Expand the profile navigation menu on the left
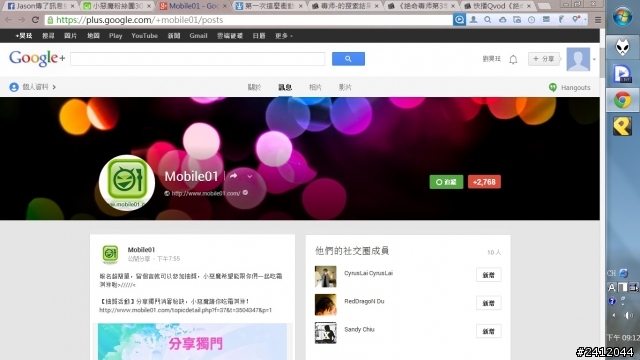The height and width of the screenshot is (360, 640). (33, 87)
